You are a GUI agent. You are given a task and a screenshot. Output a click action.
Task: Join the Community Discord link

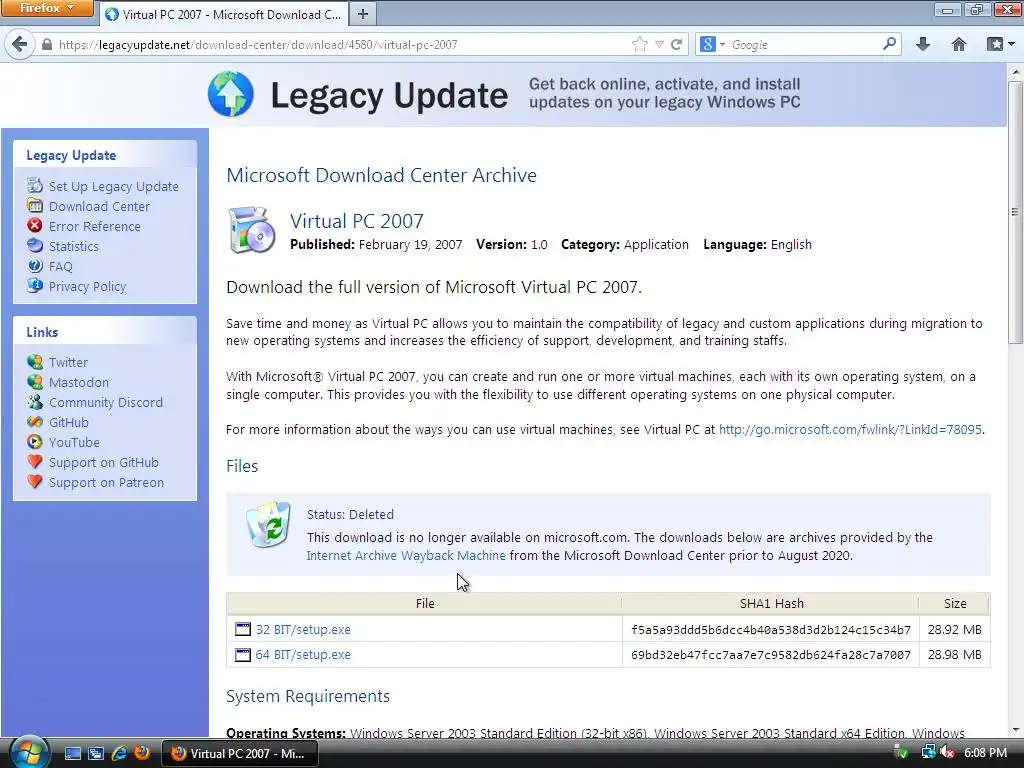click(106, 402)
